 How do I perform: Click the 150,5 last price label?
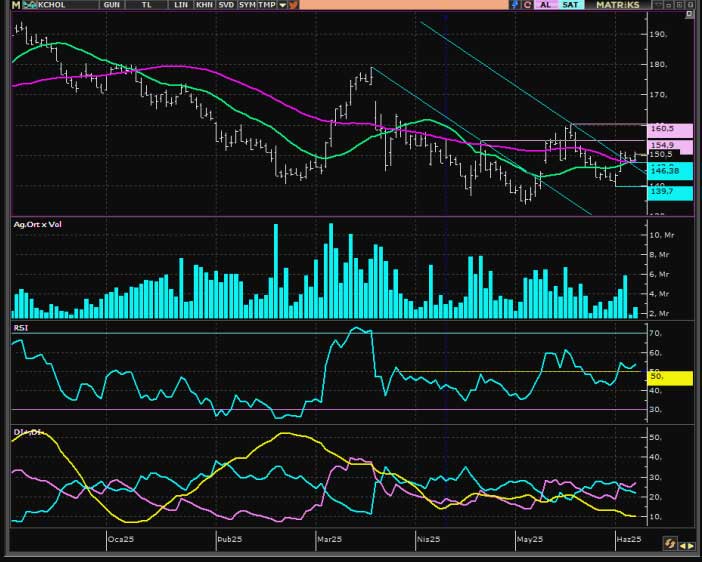pyautogui.click(x=663, y=154)
